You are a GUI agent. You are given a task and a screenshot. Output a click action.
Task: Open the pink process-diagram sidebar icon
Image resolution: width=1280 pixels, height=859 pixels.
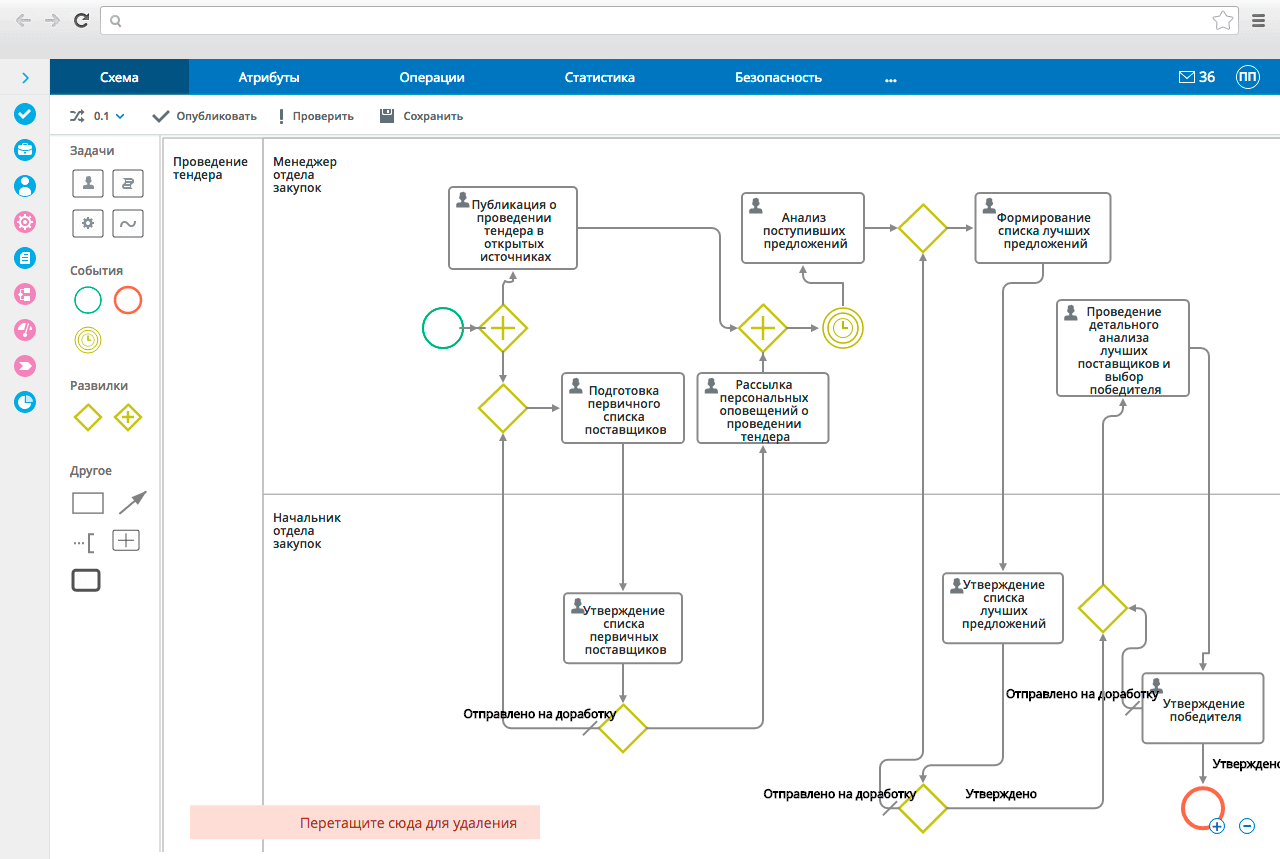click(25, 294)
